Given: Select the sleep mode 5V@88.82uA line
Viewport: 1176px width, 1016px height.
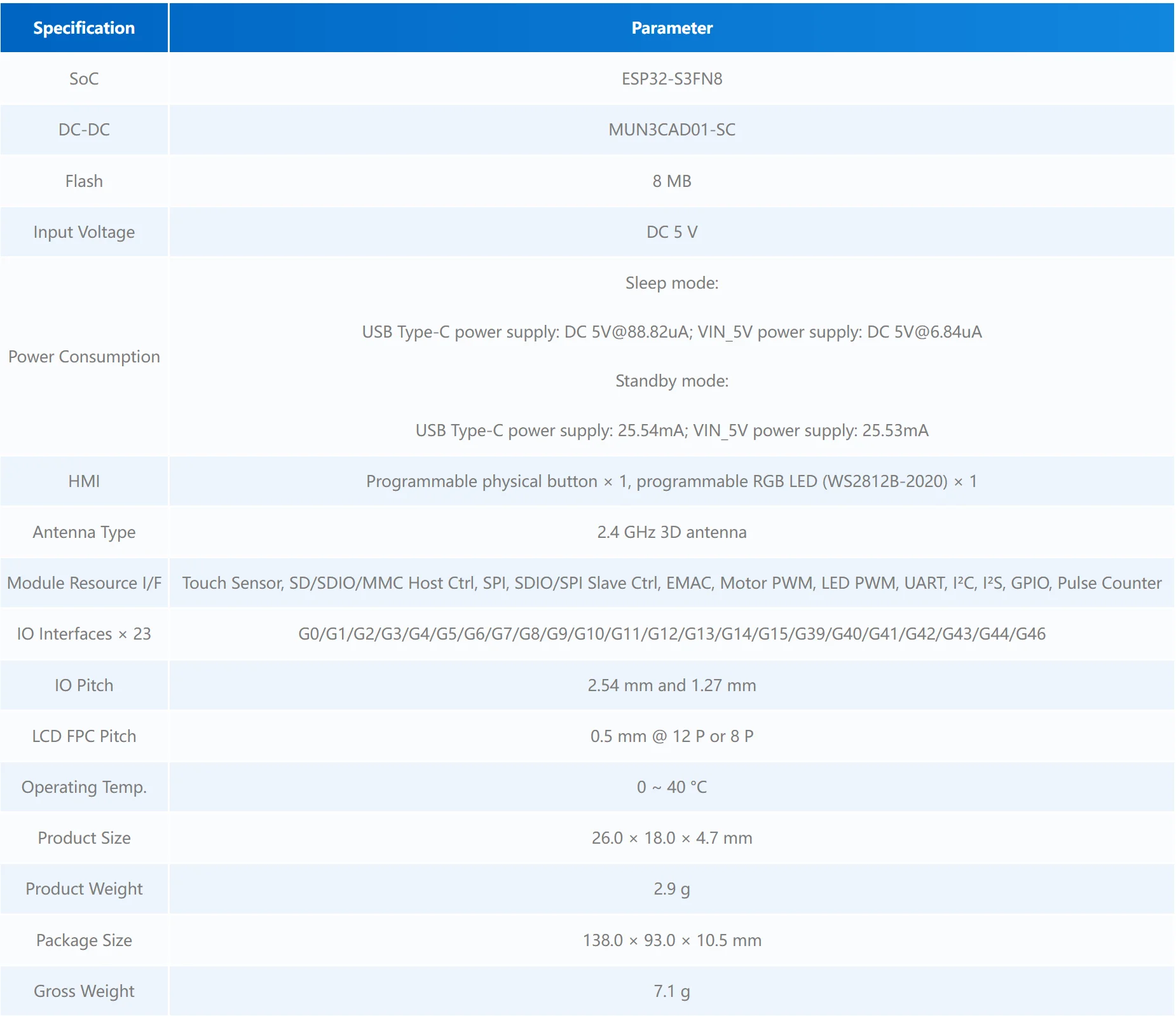Looking at the screenshot, I should pos(672,332).
